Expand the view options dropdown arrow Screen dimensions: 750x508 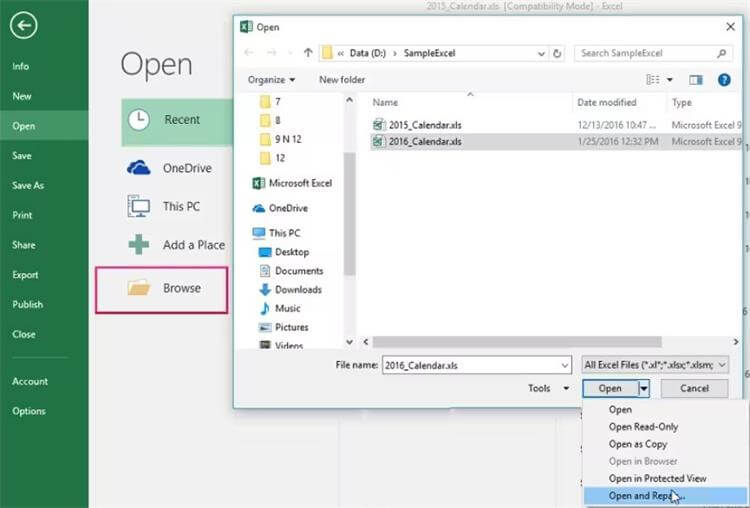click(670, 80)
